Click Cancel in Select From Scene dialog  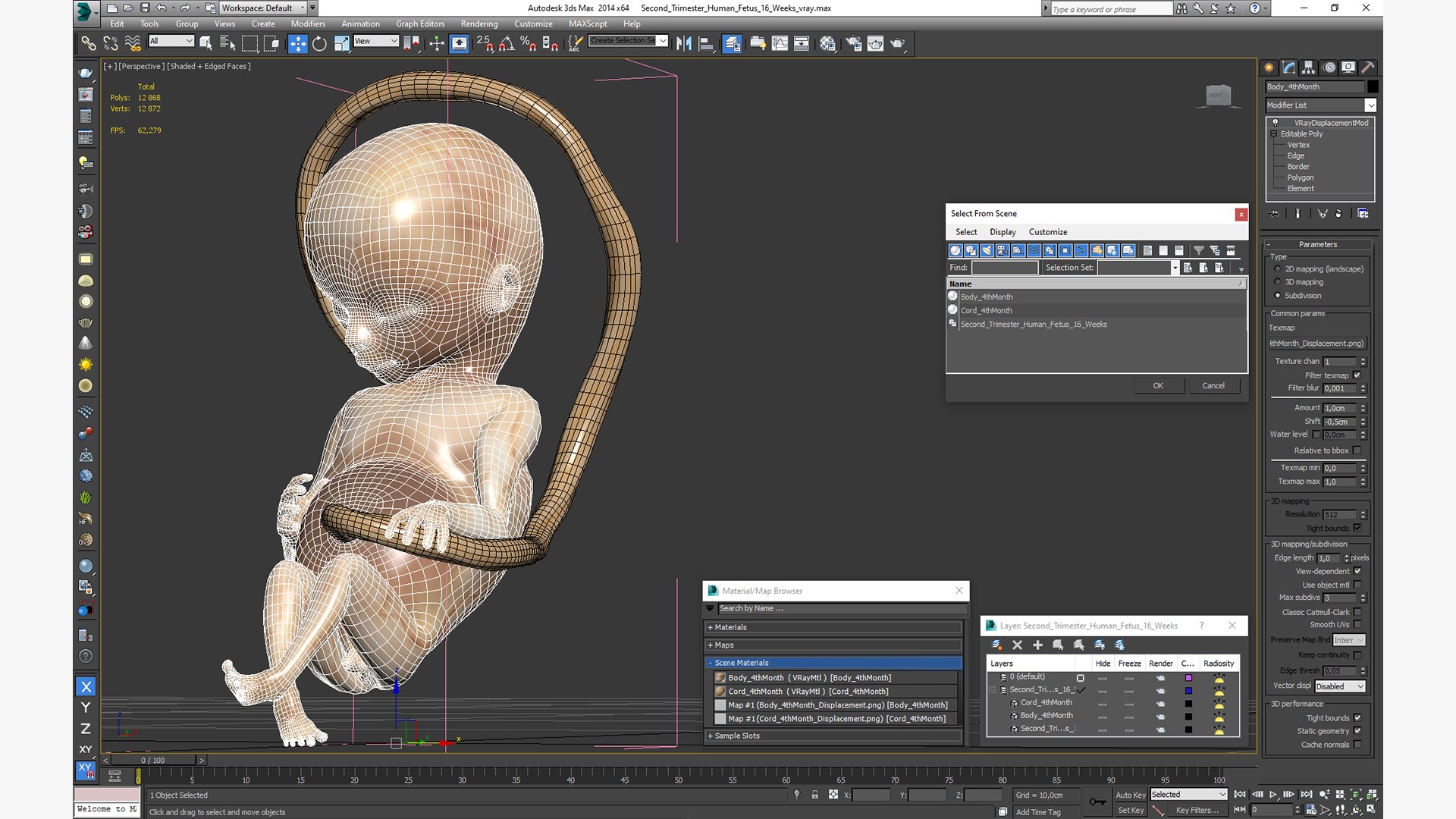click(1213, 386)
